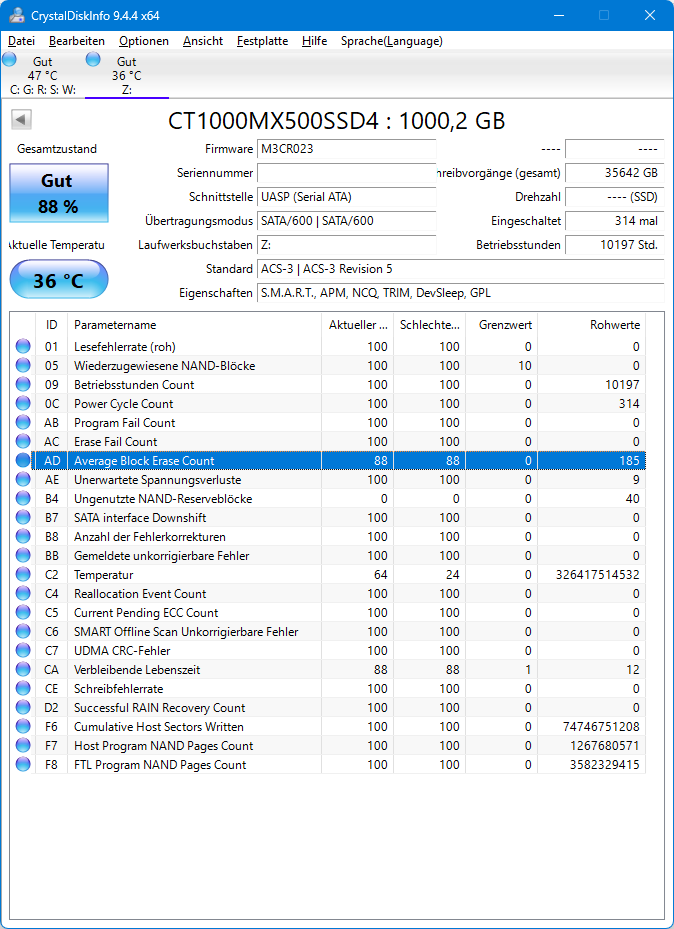
Task: Click status orb of Average Block Erase Count row
Action: (x=23, y=460)
